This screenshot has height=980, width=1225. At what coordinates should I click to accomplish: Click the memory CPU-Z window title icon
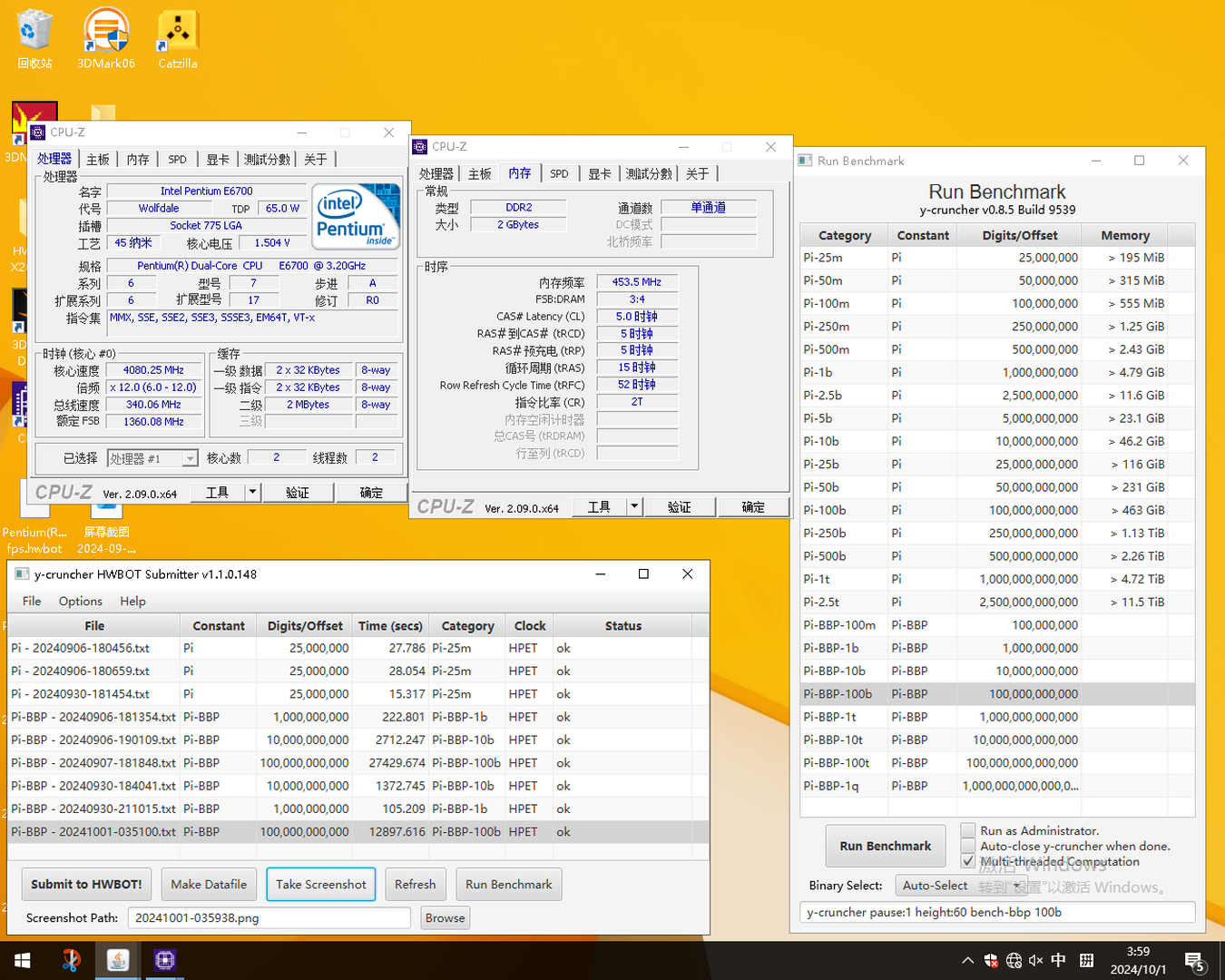click(x=420, y=147)
